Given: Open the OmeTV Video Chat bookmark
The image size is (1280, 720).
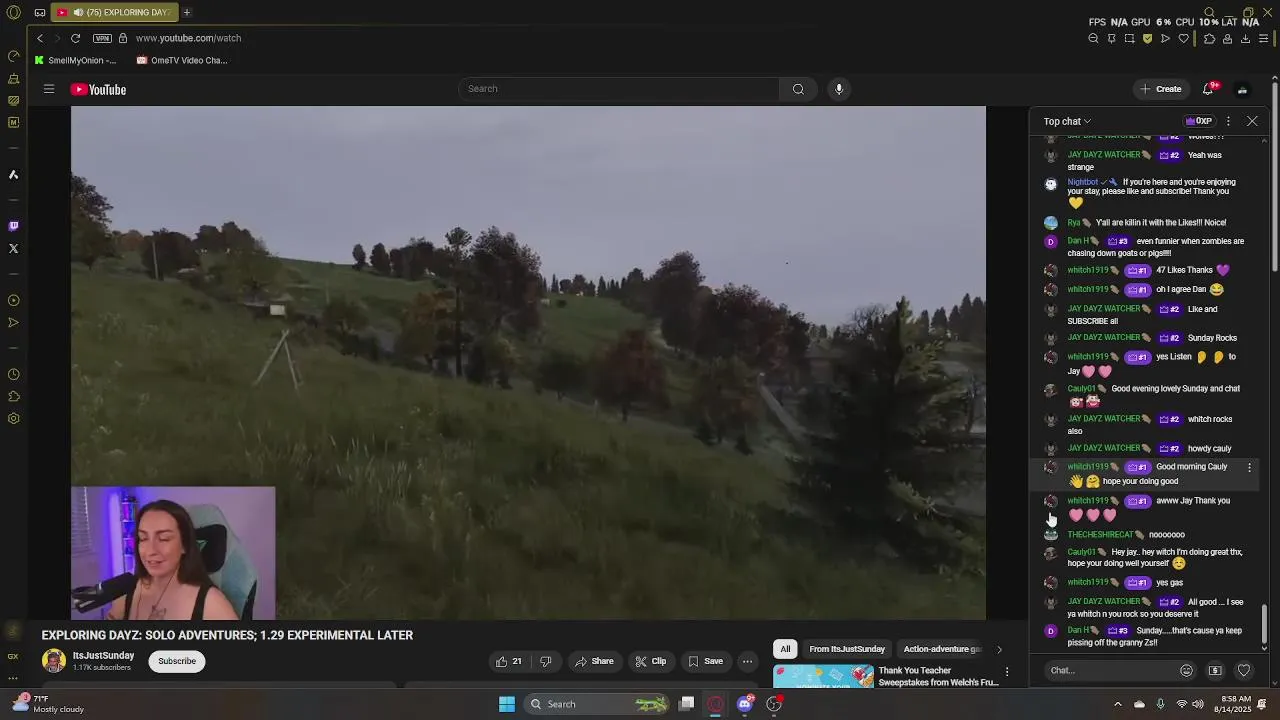Looking at the screenshot, I should click(182, 60).
